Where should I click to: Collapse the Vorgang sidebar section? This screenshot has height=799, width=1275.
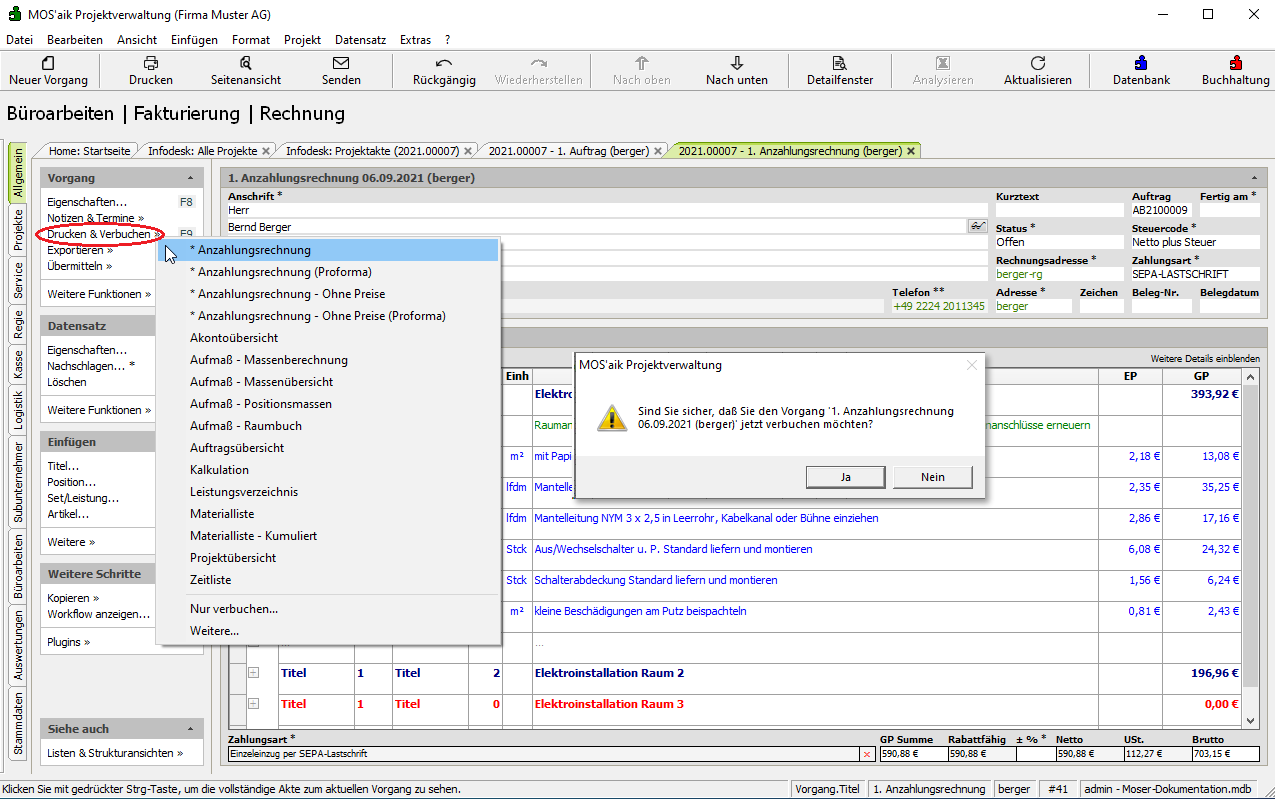pyautogui.click(x=189, y=178)
